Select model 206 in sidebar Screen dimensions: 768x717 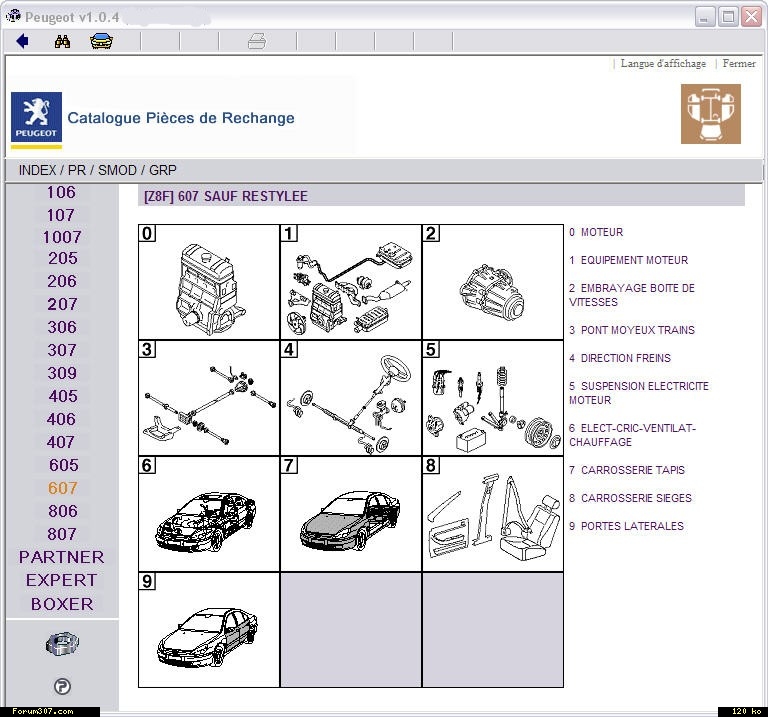coord(62,281)
